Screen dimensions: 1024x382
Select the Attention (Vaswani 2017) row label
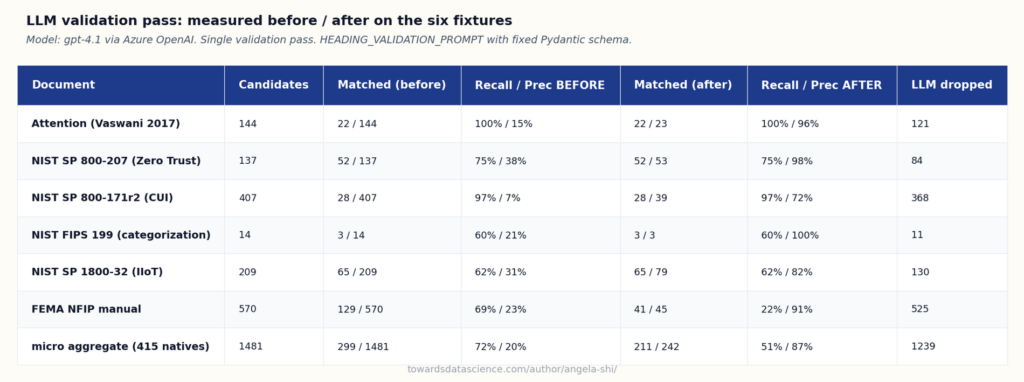point(106,123)
